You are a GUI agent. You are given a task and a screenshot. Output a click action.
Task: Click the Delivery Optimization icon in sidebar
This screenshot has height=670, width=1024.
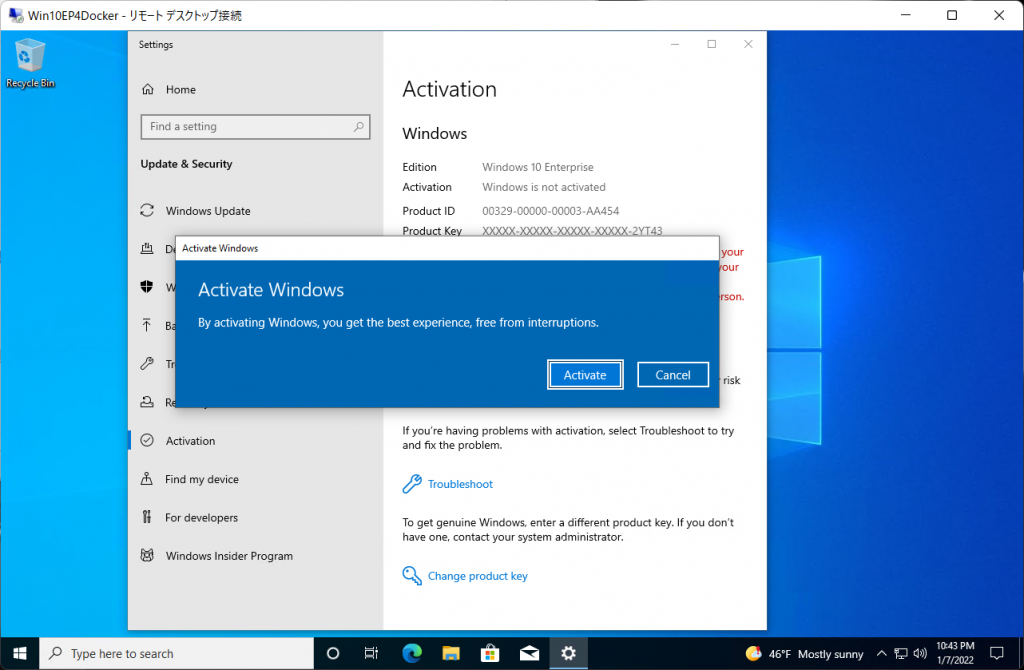(147, 249)
